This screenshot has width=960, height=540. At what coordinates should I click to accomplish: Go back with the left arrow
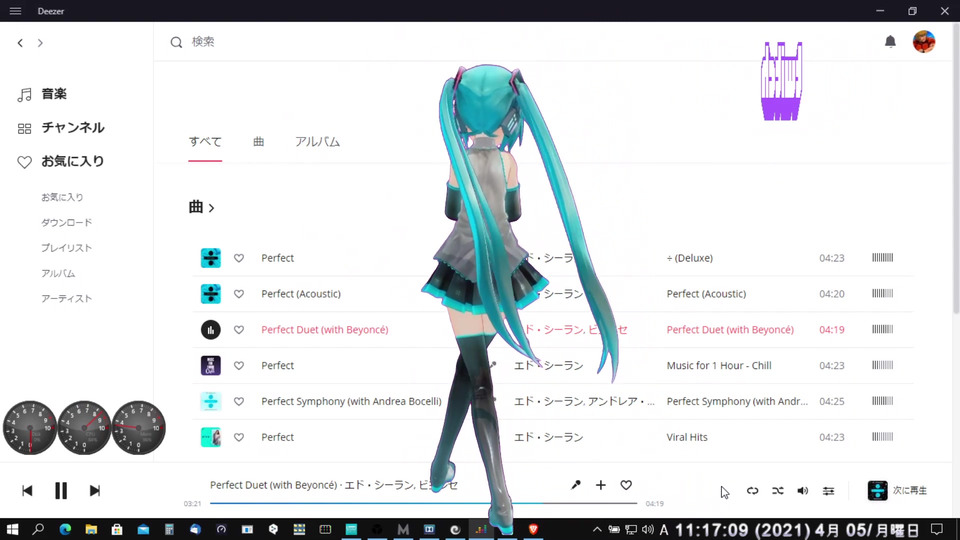20,43
